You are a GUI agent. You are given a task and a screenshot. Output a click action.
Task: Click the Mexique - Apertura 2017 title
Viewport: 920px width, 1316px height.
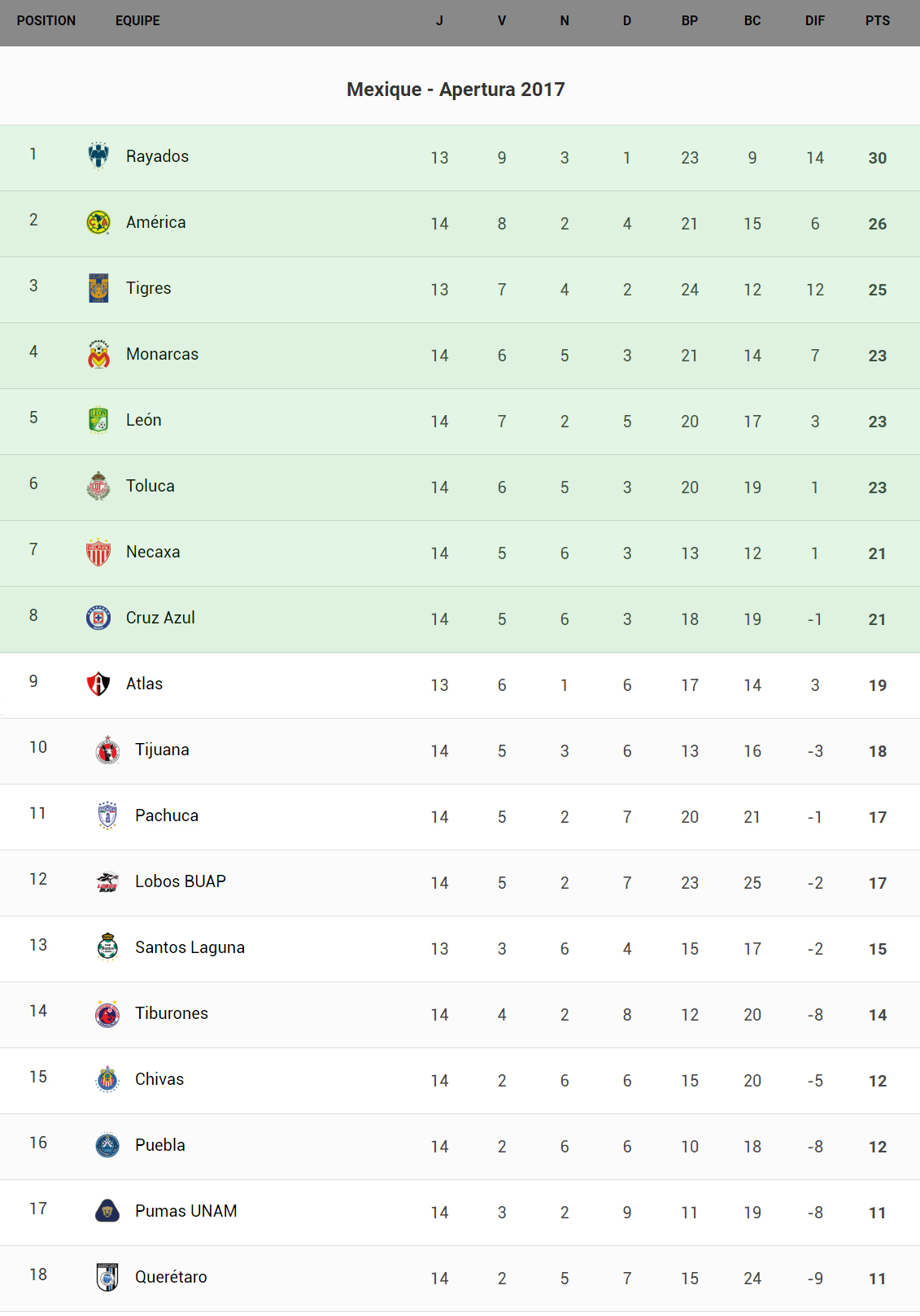(456, 90)
